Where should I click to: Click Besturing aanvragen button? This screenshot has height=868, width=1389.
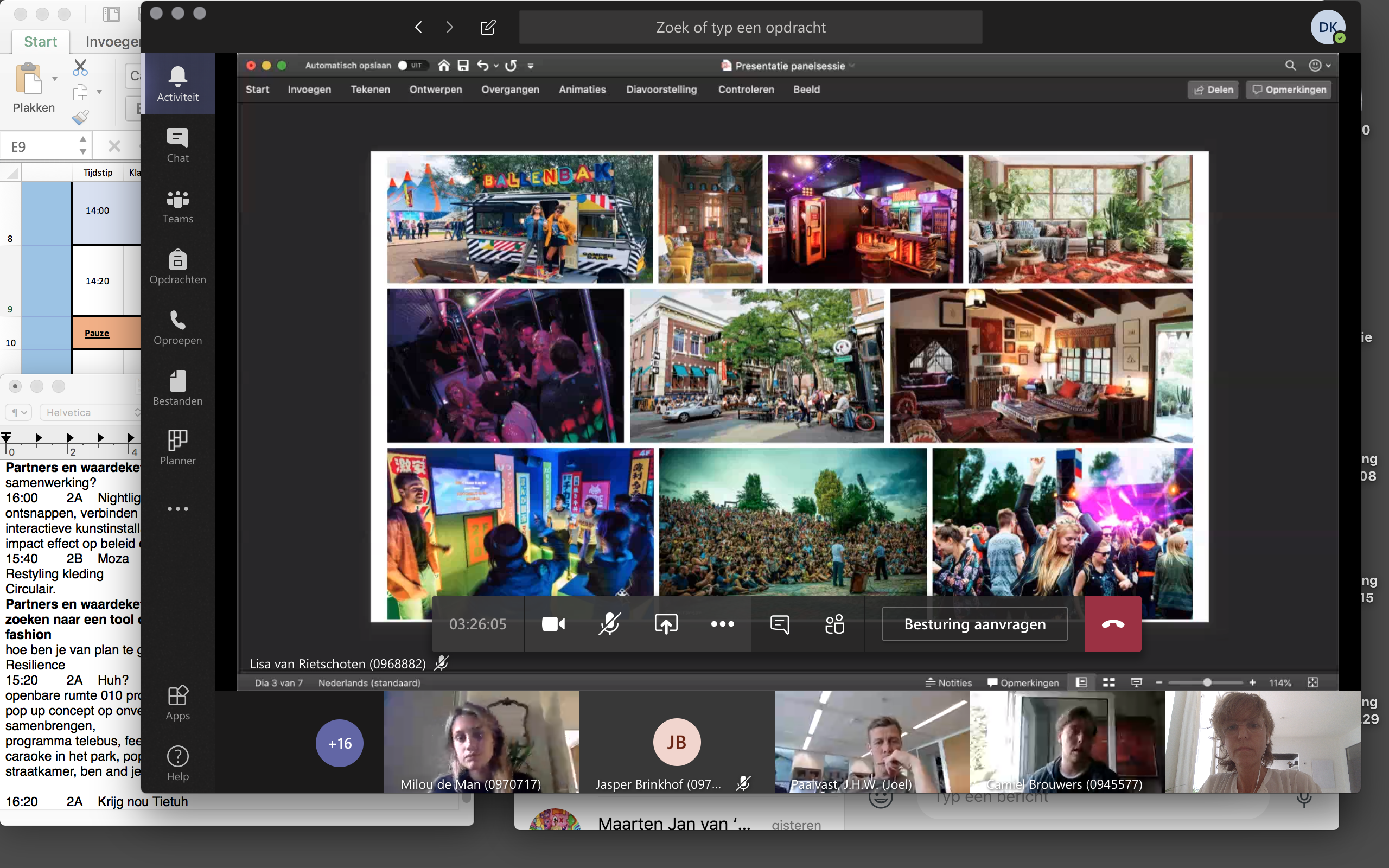pyautogui.click(x=974, y=624)
